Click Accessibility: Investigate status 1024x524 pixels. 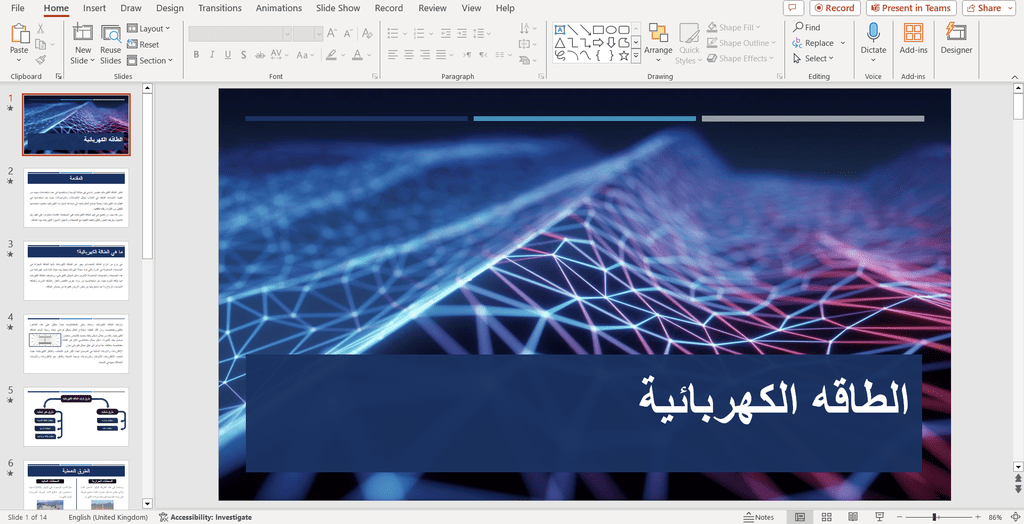205,517
